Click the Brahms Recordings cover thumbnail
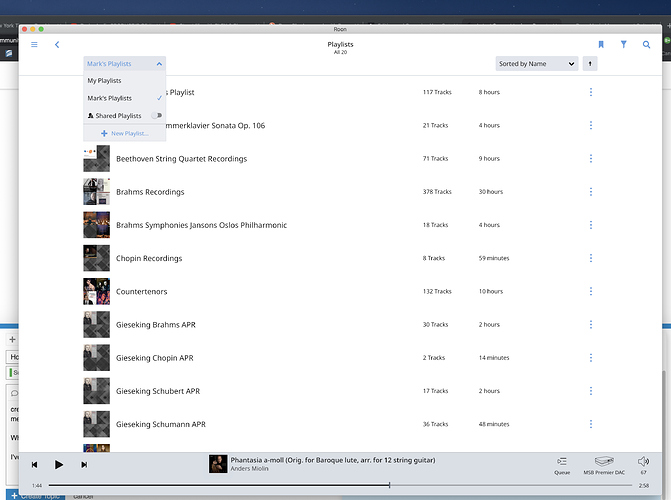 click(96, 192)
